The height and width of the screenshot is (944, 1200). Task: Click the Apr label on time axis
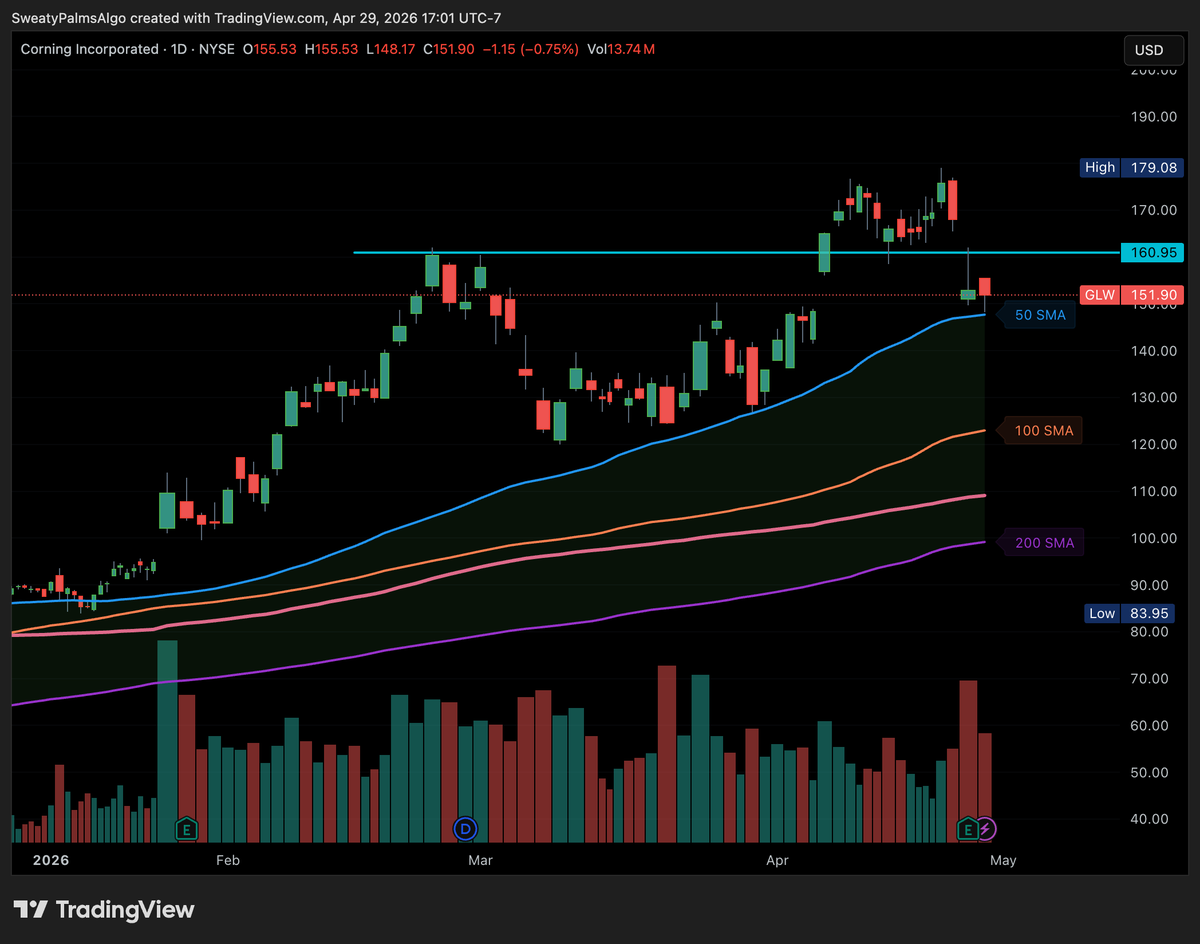click(x=780, y=860)
